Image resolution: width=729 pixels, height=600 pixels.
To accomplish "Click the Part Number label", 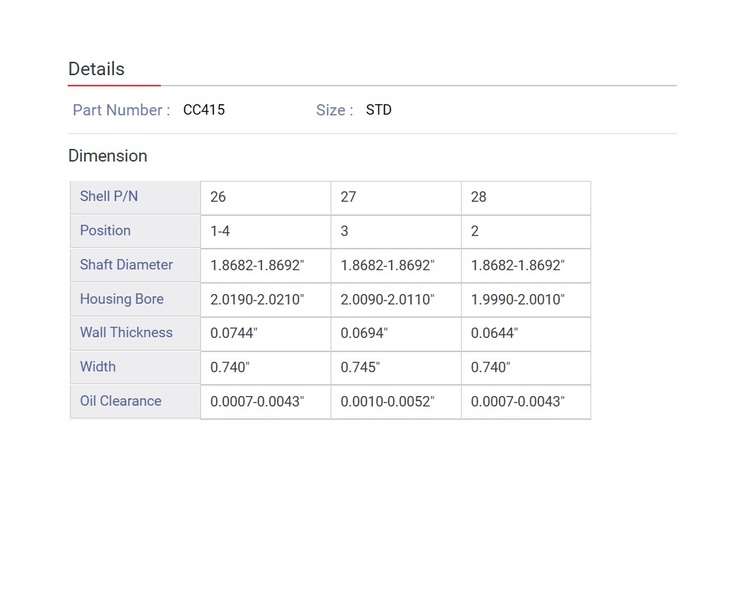I will (121, 110).
